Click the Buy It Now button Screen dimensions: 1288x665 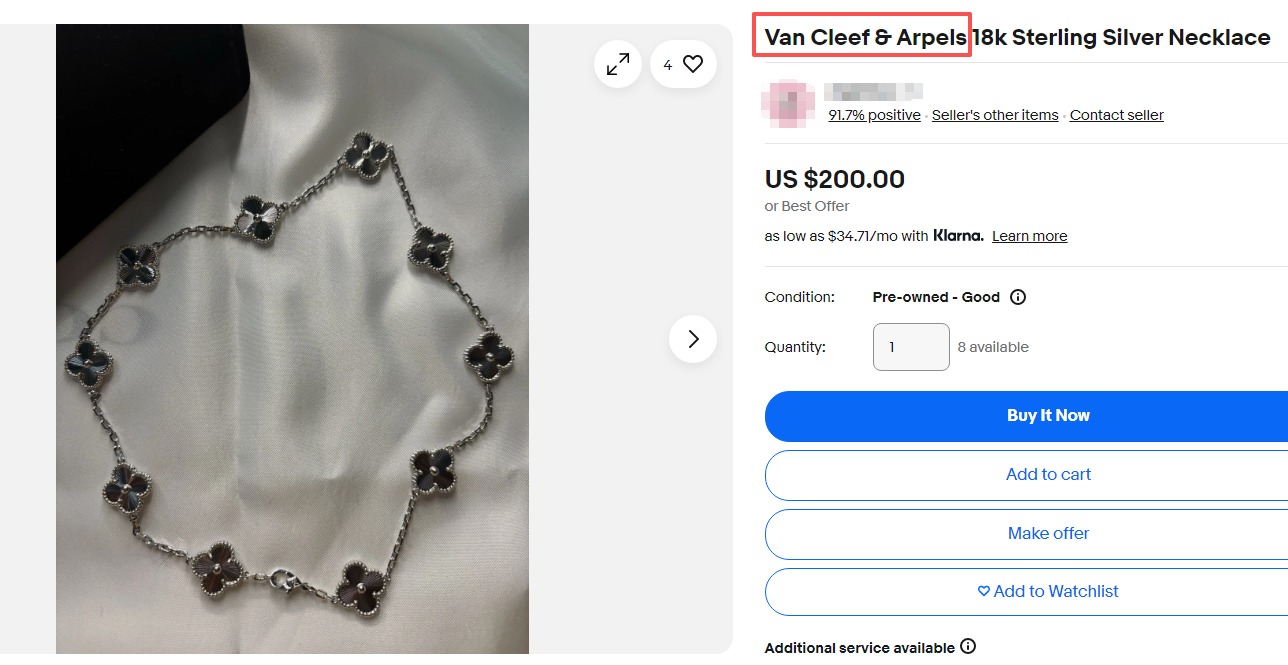point(1026,416)
